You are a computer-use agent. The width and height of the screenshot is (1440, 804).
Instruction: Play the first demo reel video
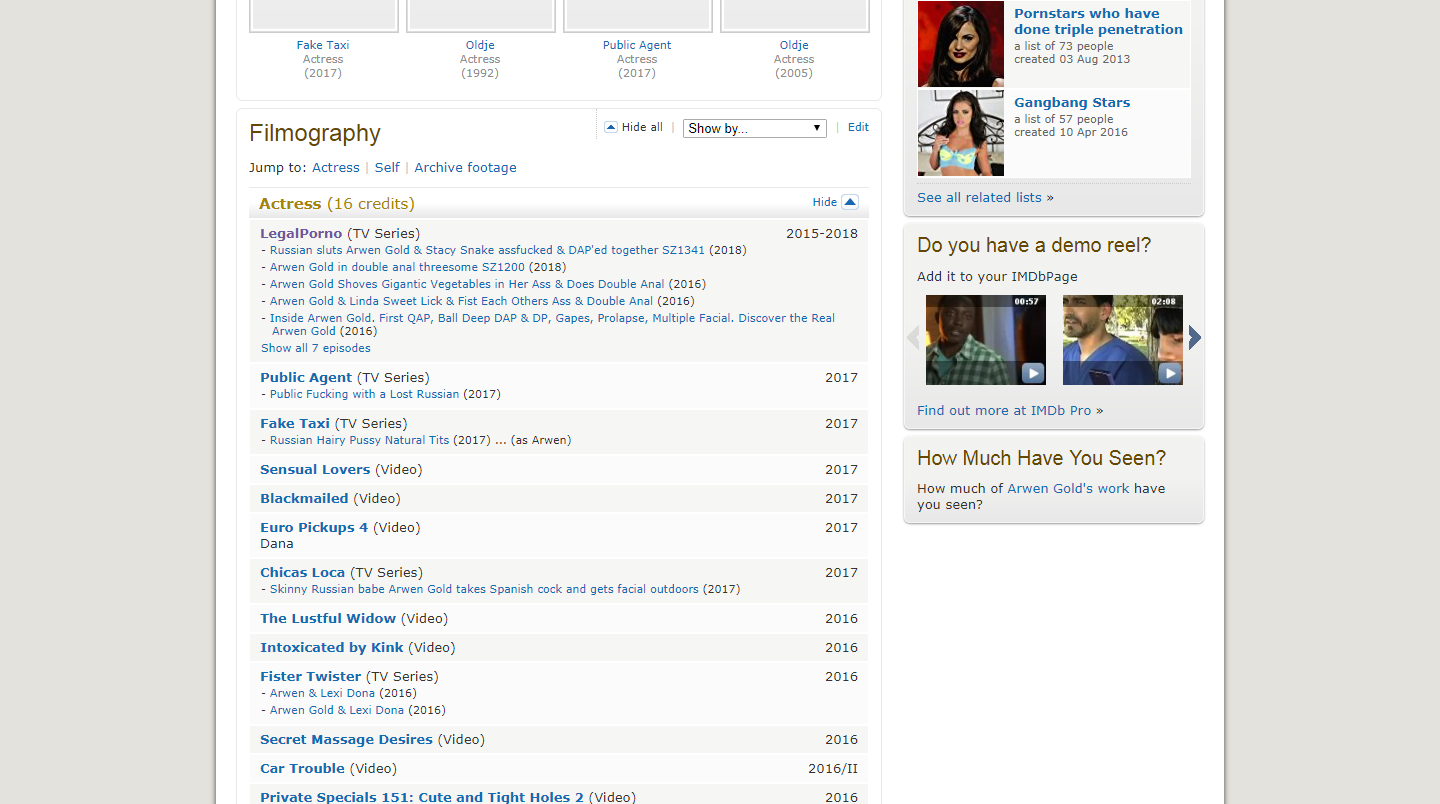[x=1032, y=373]
